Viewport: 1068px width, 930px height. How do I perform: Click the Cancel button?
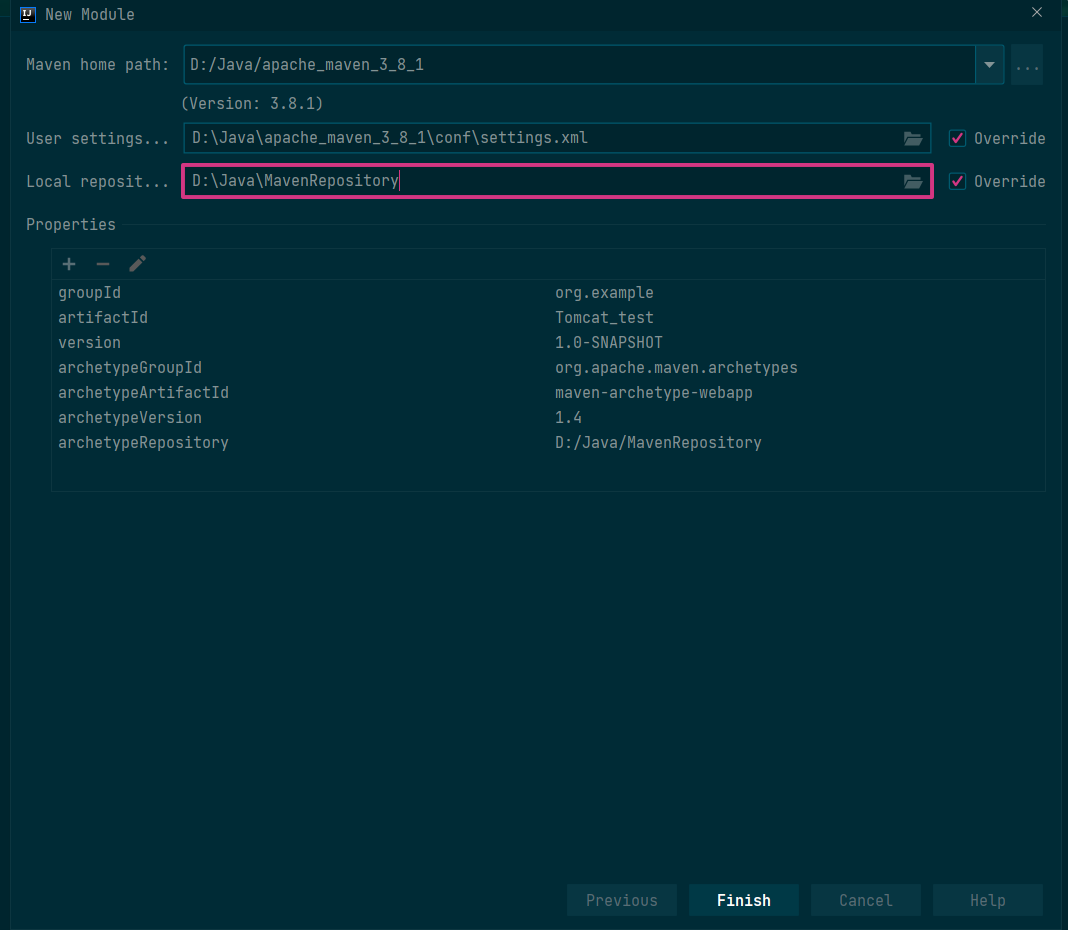coord(866,900)
